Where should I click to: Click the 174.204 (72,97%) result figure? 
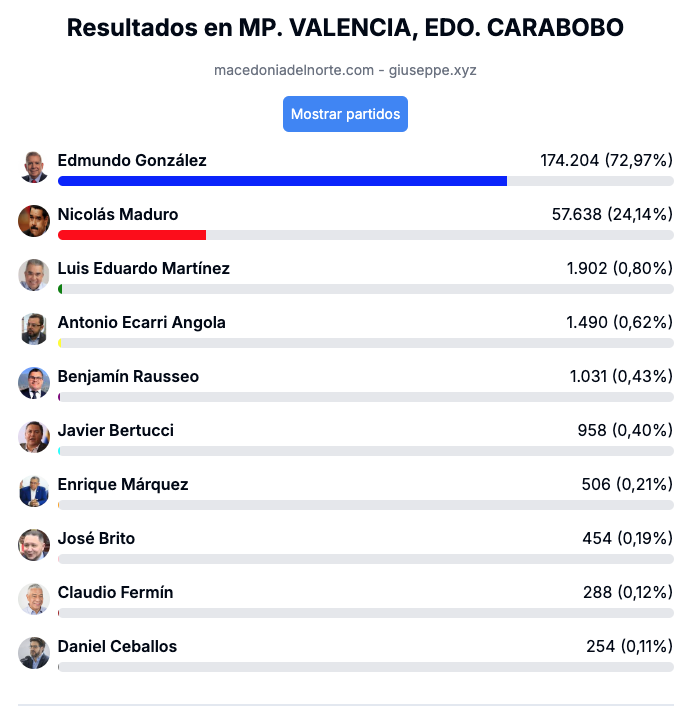(607, 161)
